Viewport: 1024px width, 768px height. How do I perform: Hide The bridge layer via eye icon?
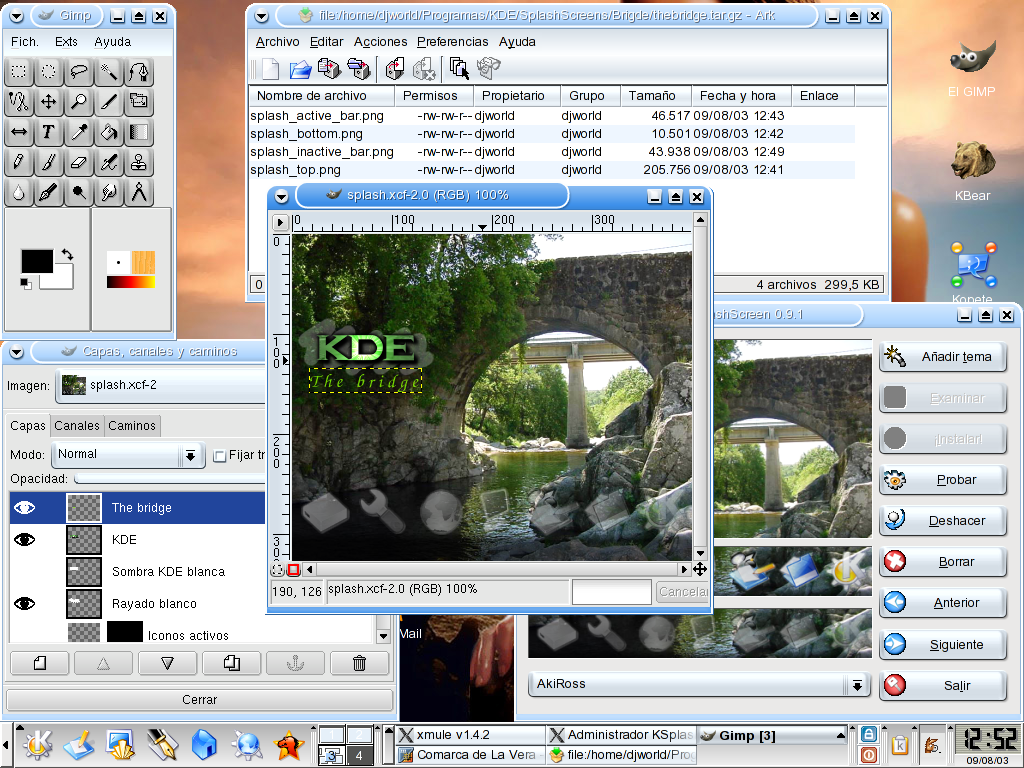point(25,508)
